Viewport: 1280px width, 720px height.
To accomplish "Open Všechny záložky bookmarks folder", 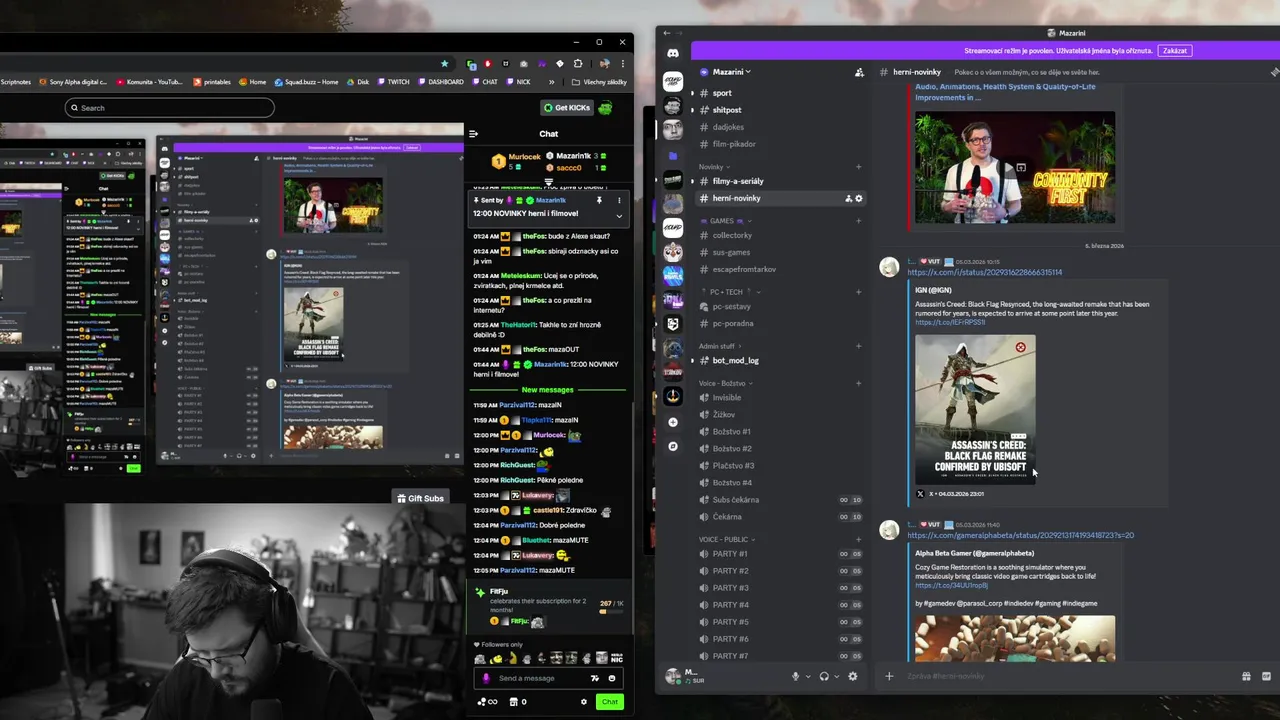I will [x=599, y=82].
